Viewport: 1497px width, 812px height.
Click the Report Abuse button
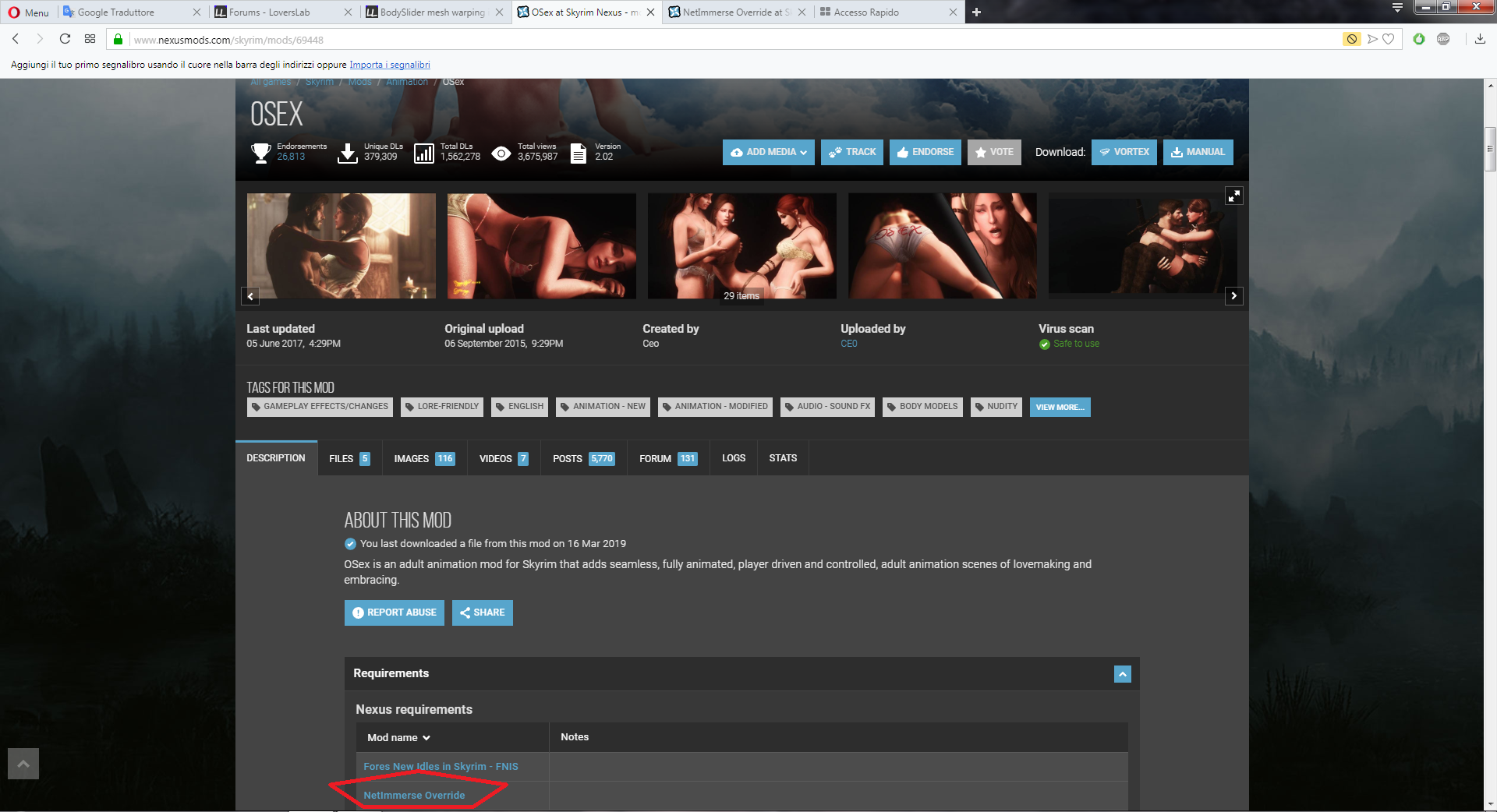pyautogui.click(x=394, y=613)
